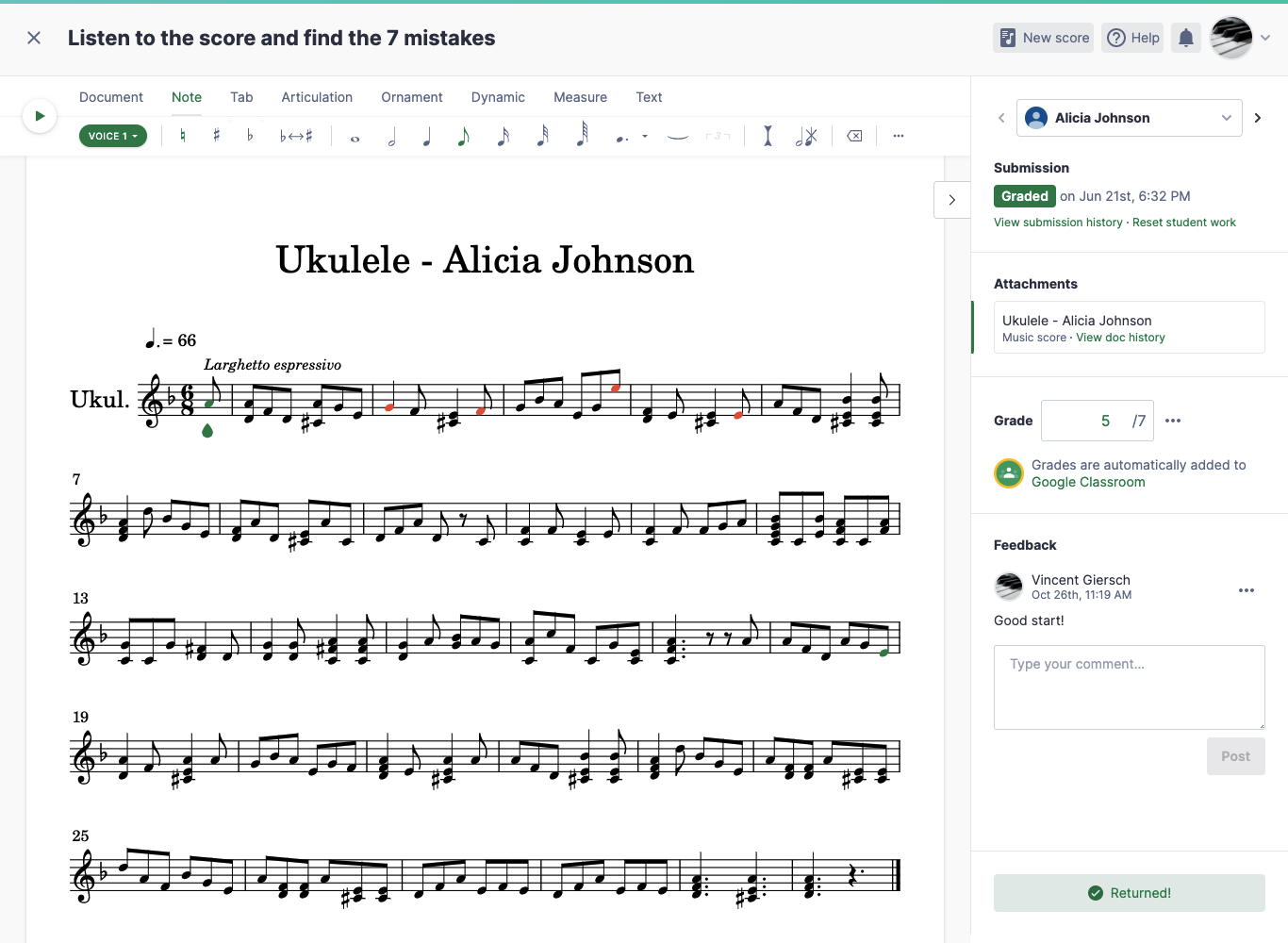Open View submission history

[1057, 222]
